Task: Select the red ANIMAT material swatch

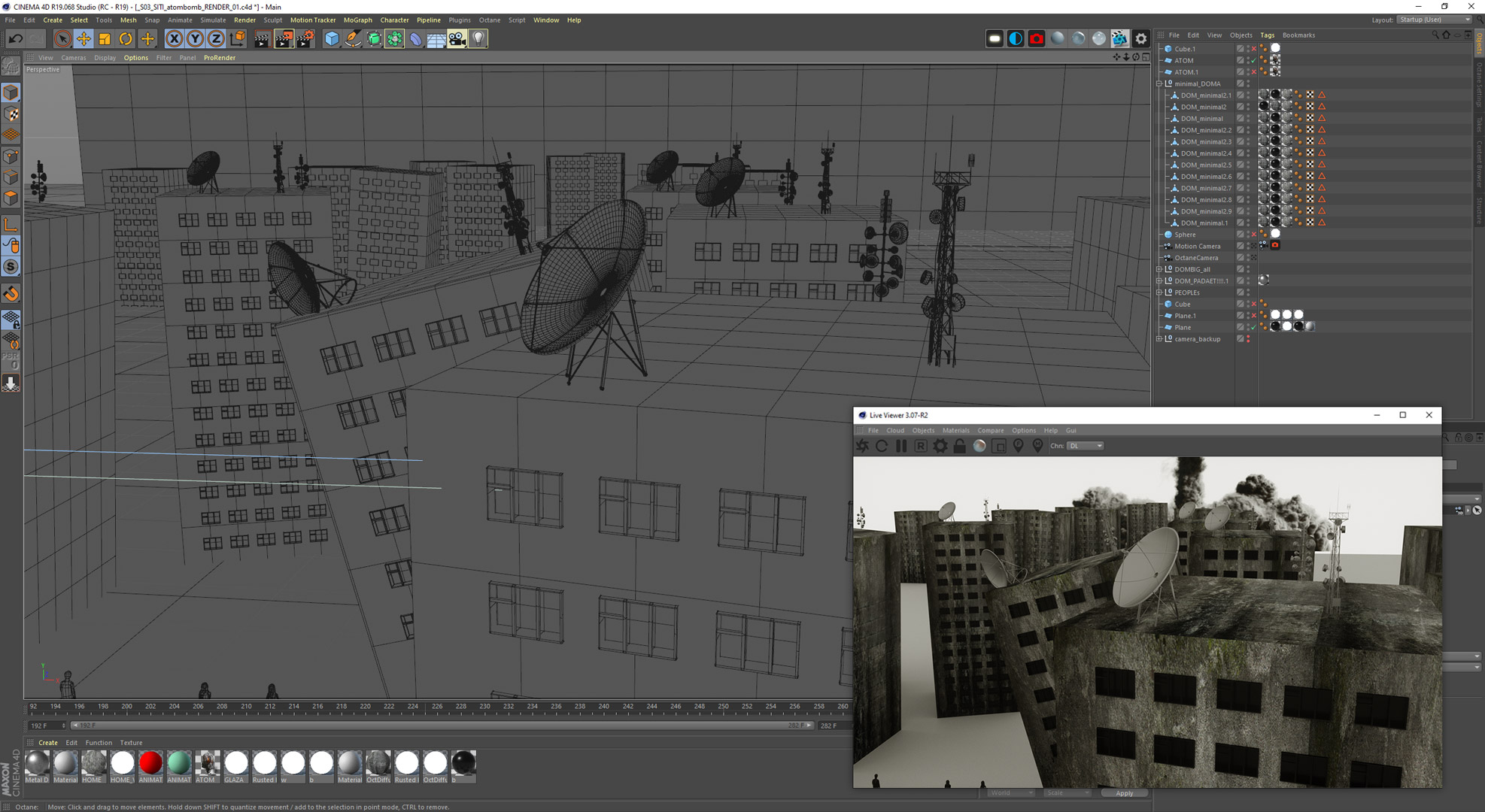Action: pos(150,763)
